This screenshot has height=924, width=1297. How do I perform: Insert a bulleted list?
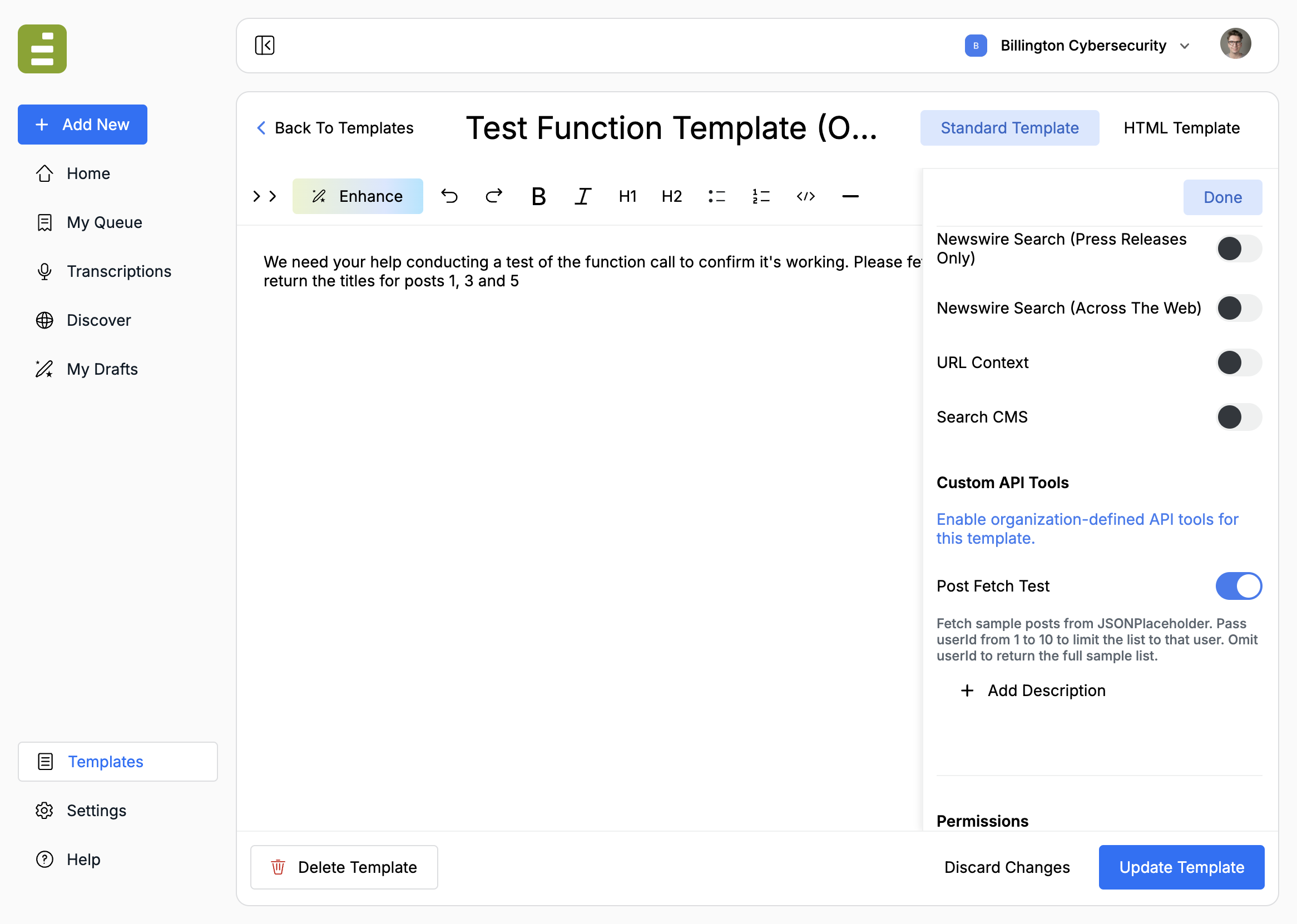tap(716, 196)
